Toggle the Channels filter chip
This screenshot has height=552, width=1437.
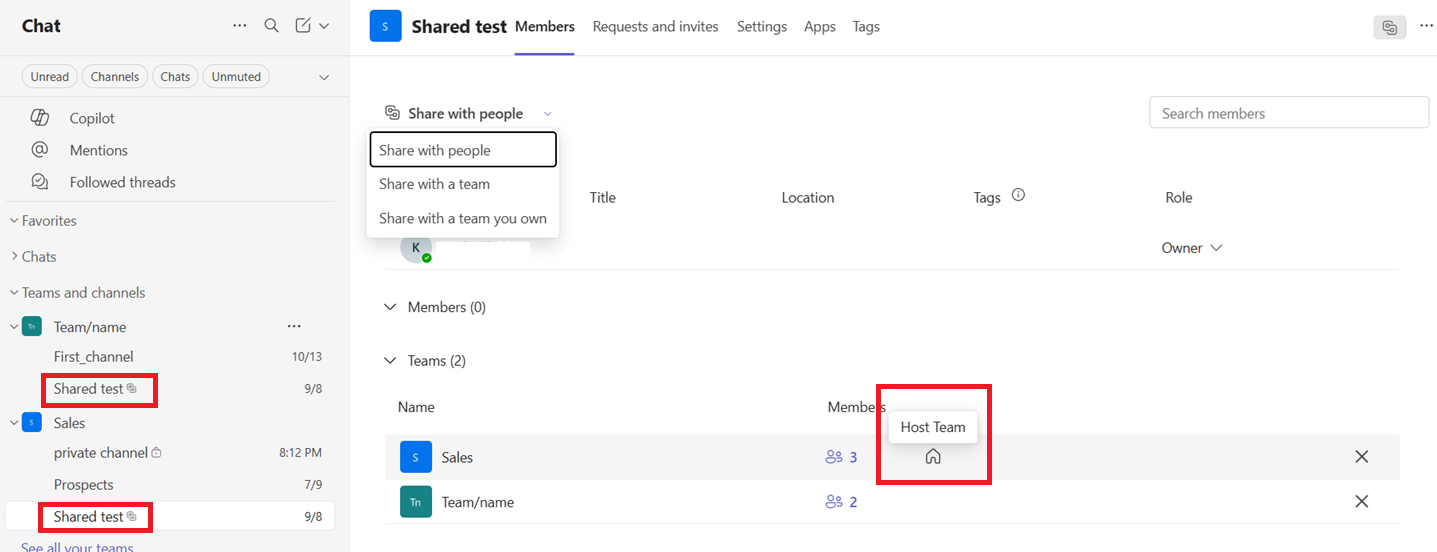coord(114,77)
